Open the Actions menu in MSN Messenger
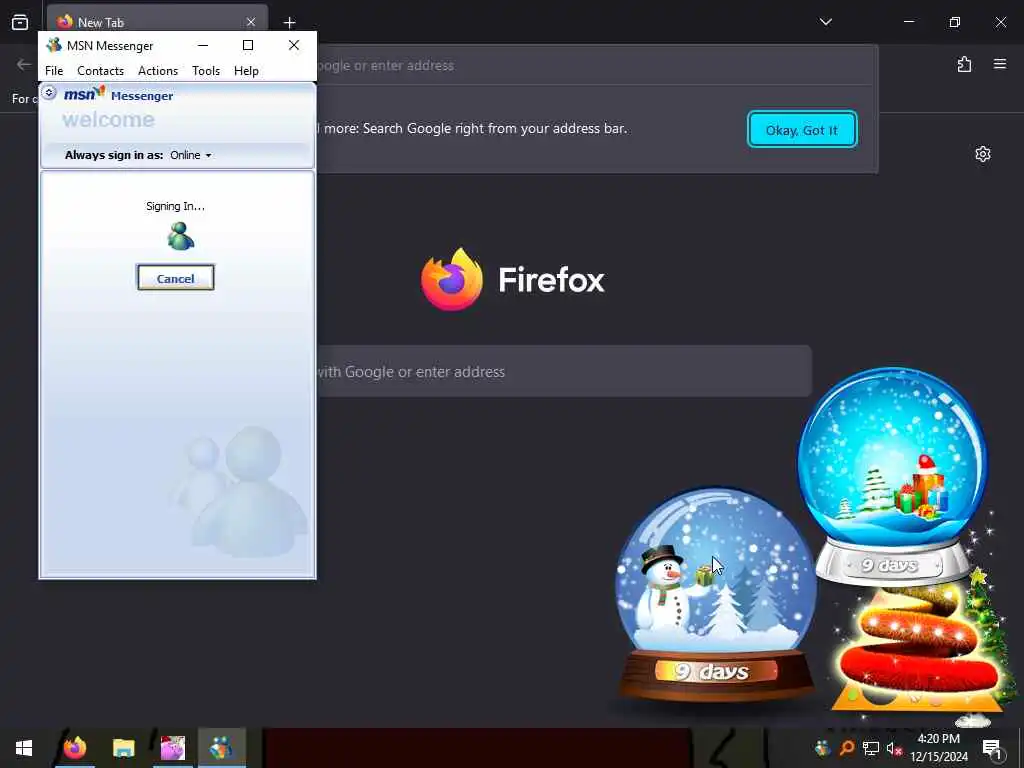 click(158, 71)
